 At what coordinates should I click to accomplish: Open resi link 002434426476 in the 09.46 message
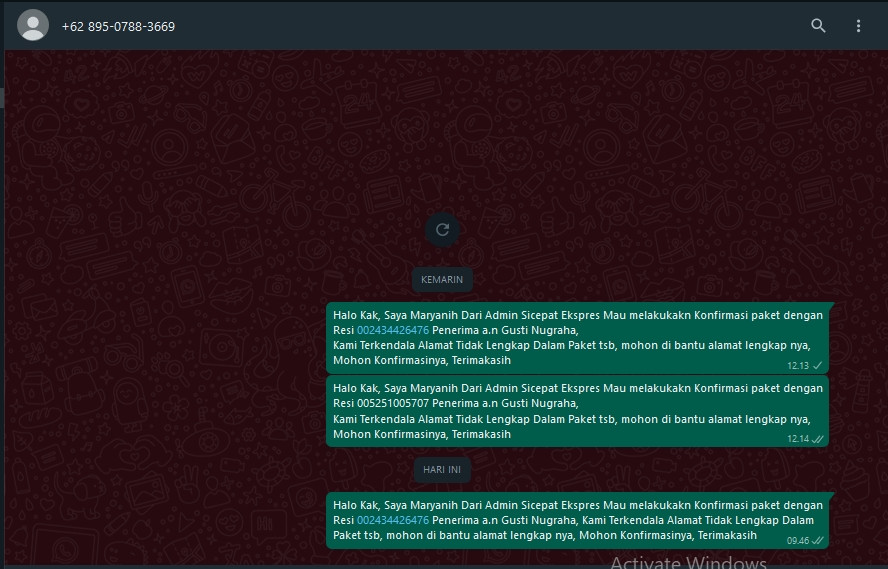point(392,520)
